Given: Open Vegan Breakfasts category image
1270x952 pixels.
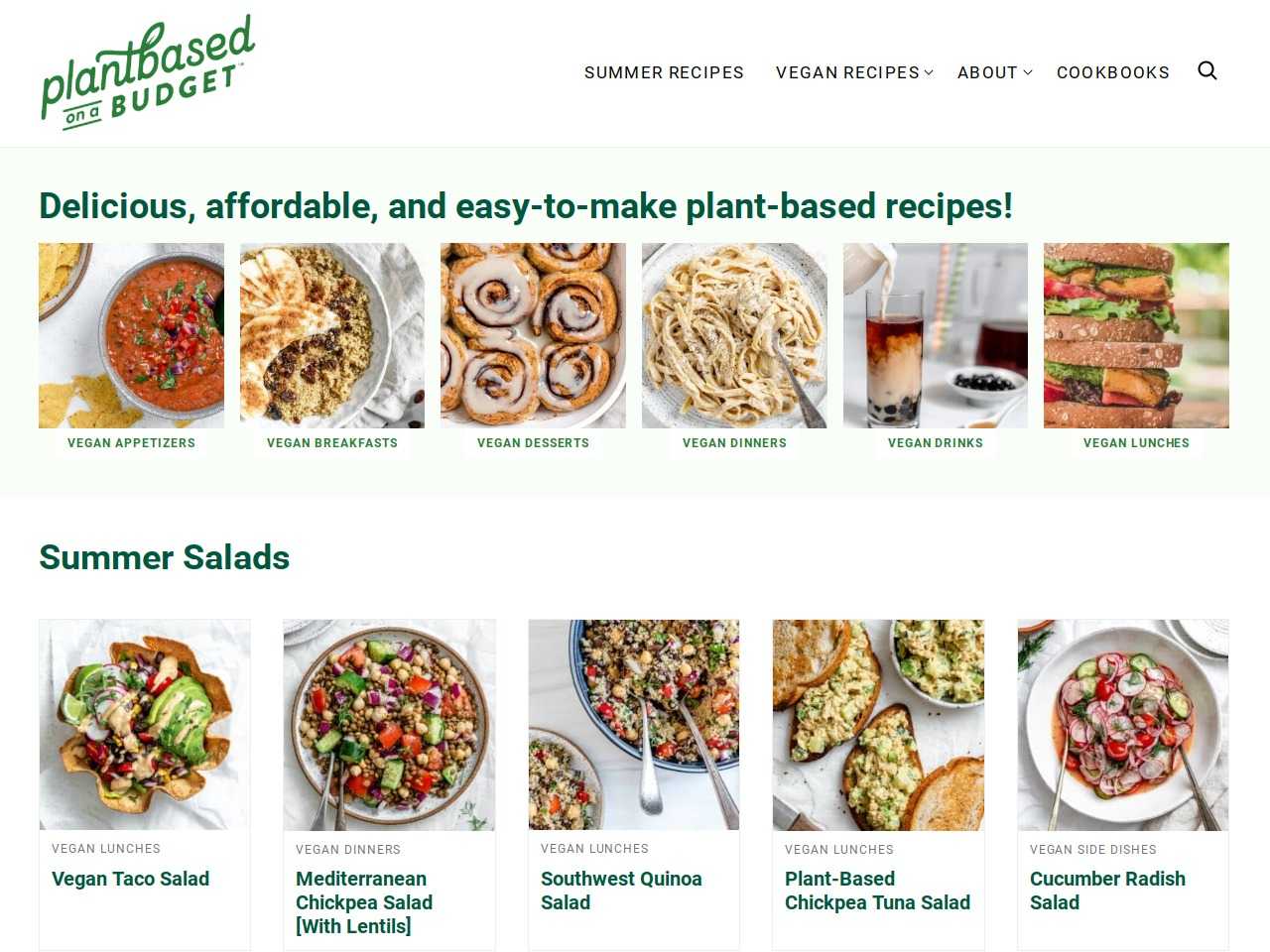Looking at the screenshot, I should coord(332,335).
